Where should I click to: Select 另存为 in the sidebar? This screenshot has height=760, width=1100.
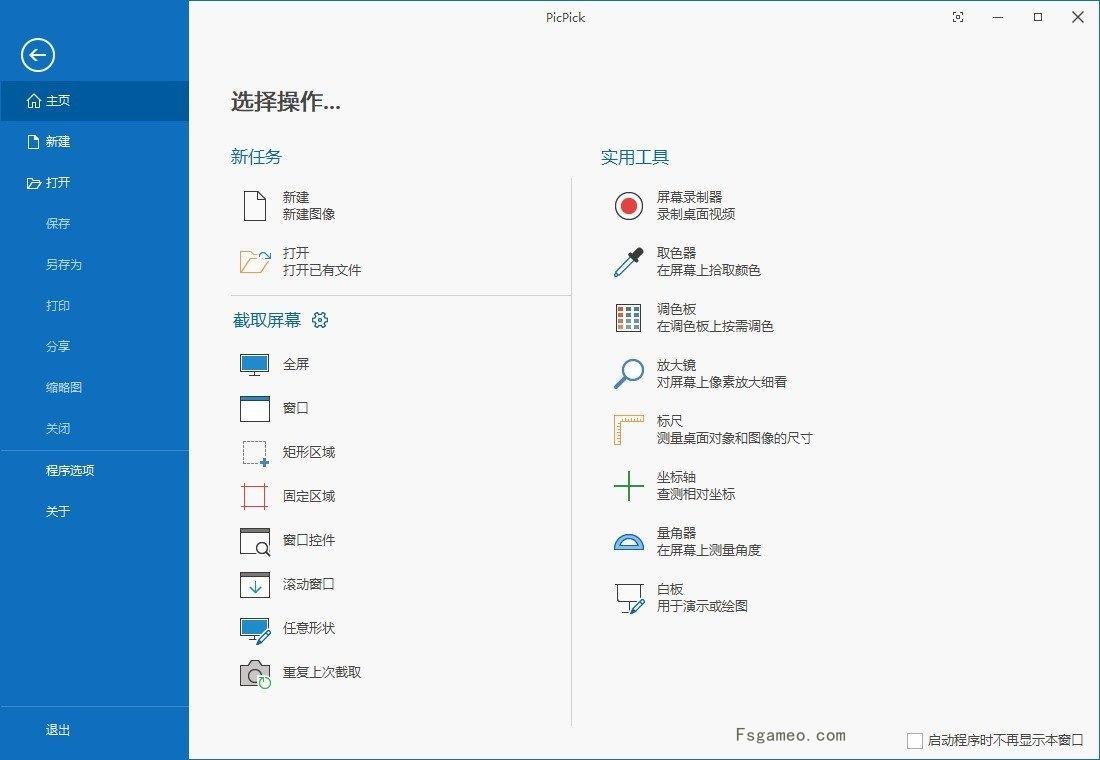pyautogui.click(x=64, y=265)
